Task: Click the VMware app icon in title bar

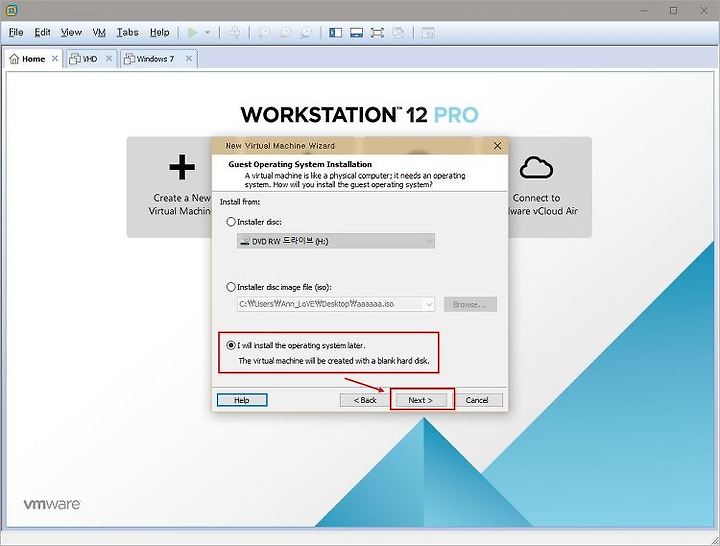Action: 12,10
